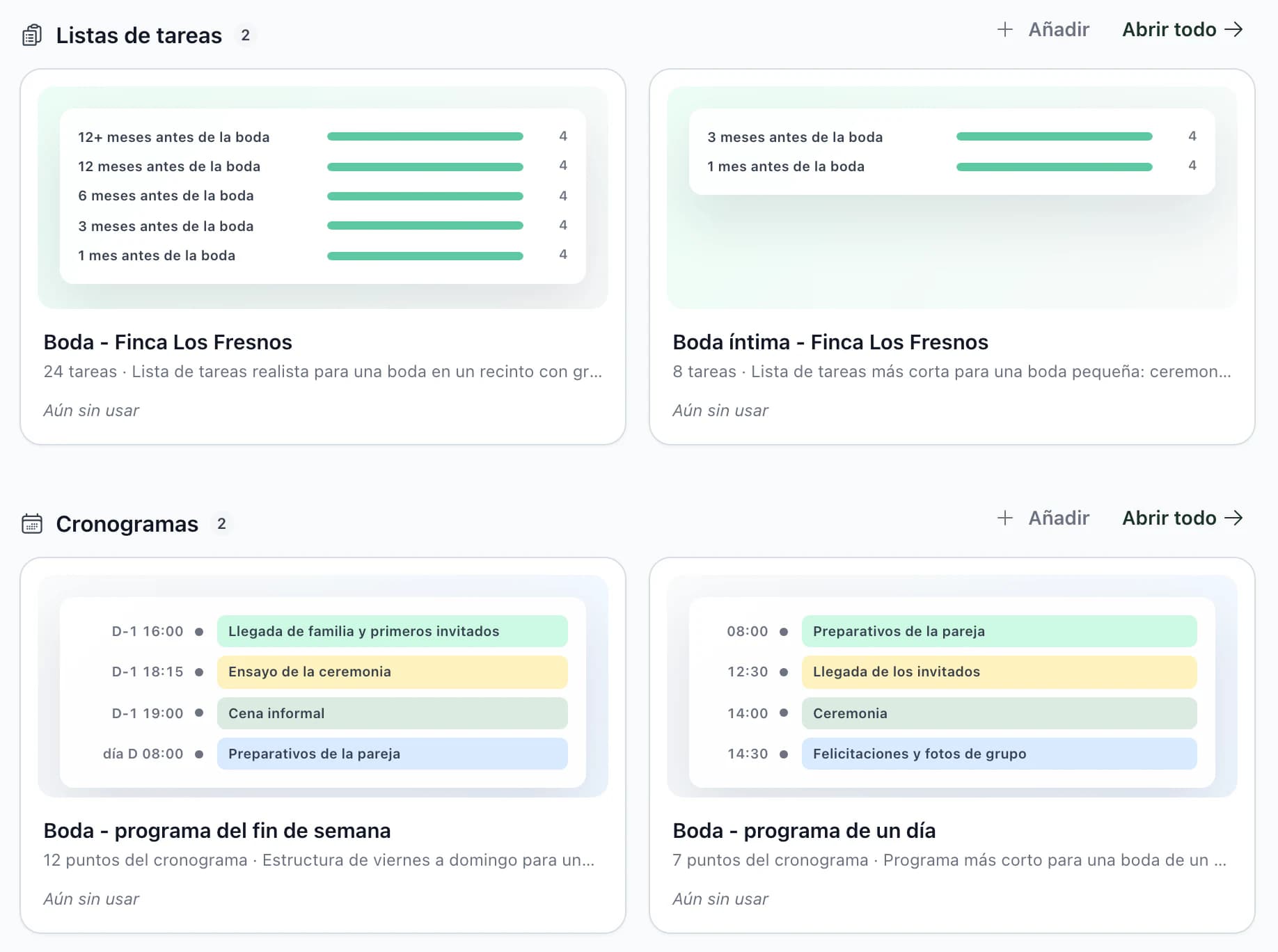Click the Listas de tareas count badge 2
1278x952 pixels.
[245, 35]
